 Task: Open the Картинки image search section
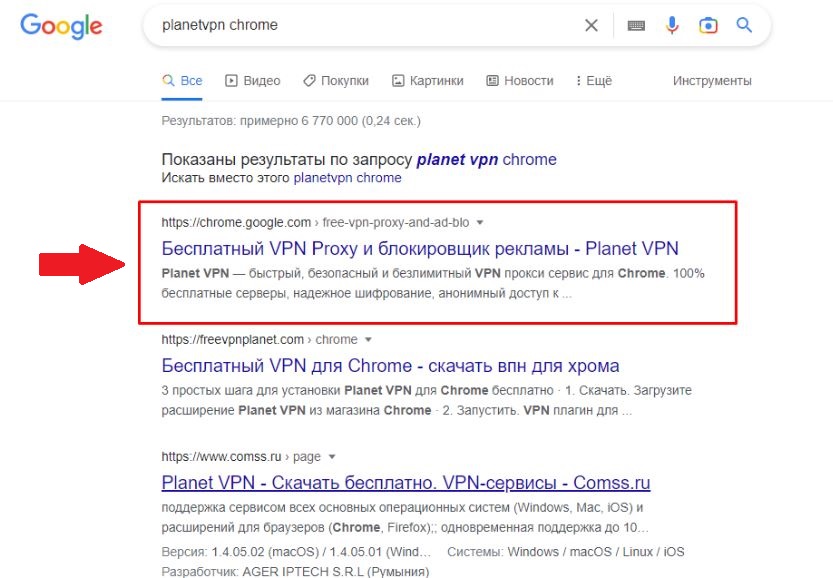(x=430, y=80)
